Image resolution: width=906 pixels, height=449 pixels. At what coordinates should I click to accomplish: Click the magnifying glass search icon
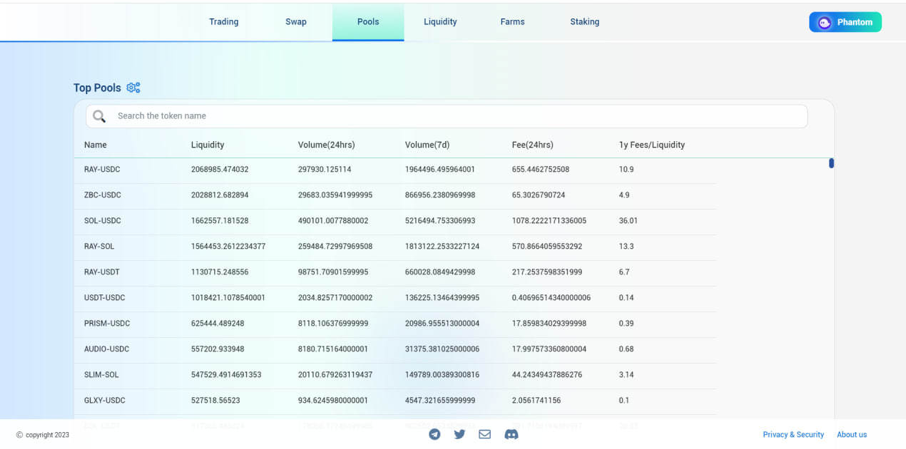99,116
